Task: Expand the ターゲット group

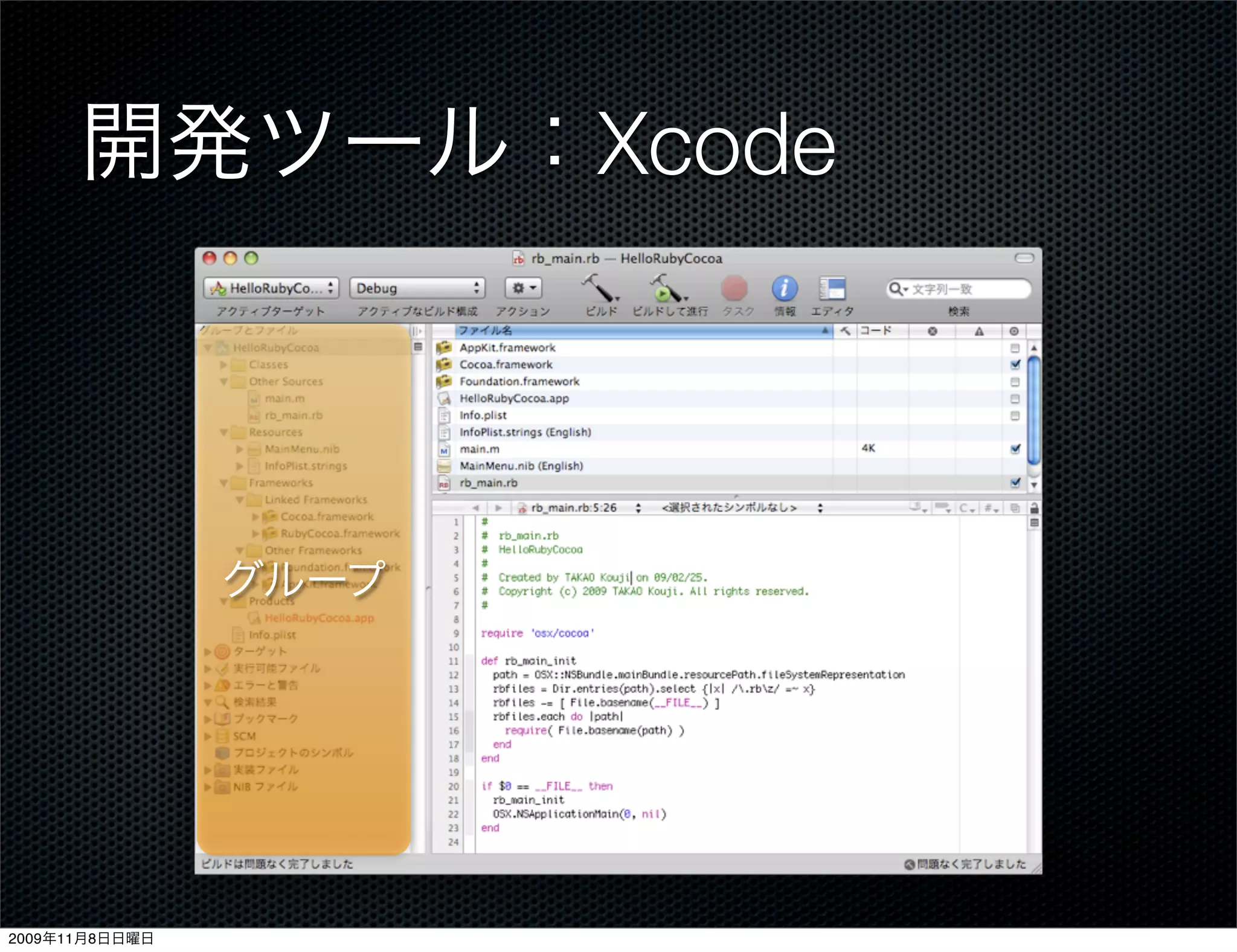Action: coord(207,652)
